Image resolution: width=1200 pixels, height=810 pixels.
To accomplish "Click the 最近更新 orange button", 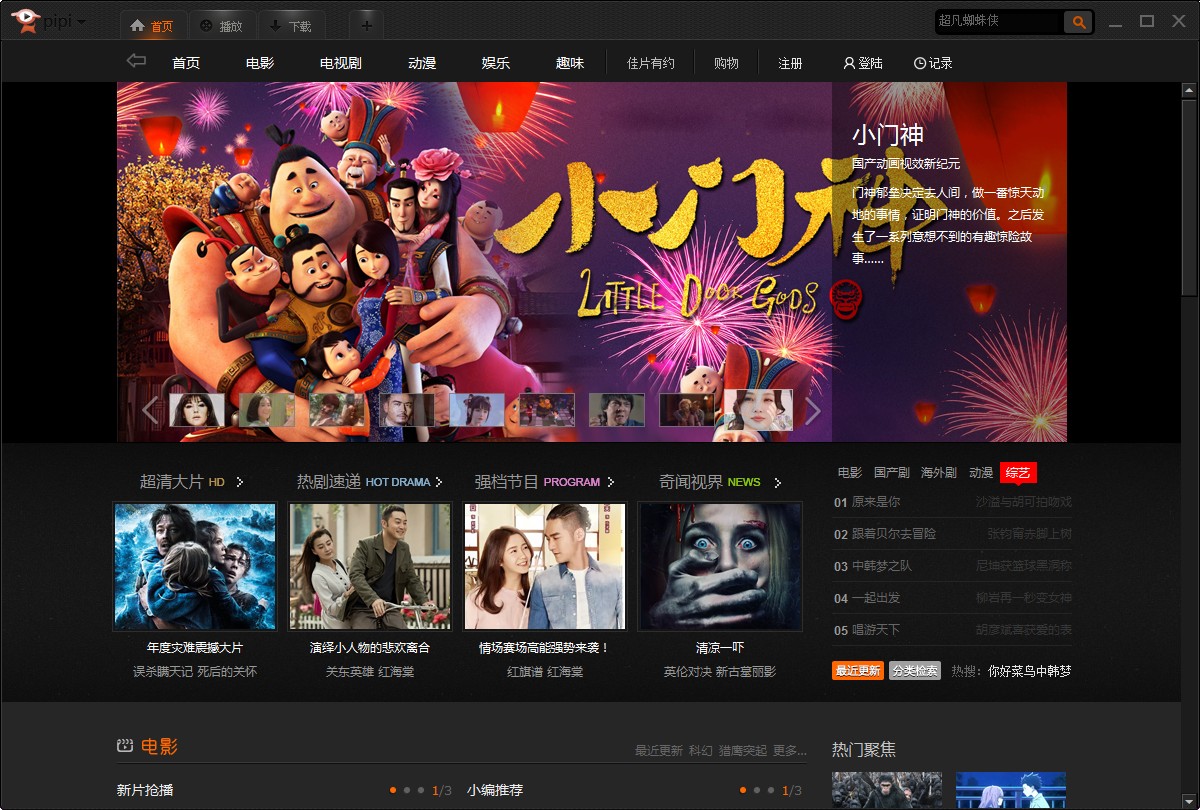I will click(857, 671).
